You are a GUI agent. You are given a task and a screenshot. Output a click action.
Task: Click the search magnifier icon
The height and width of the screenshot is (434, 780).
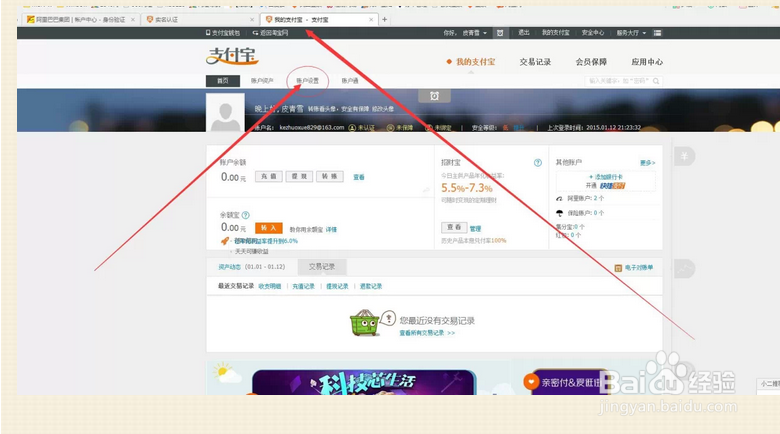pos(656,81)
